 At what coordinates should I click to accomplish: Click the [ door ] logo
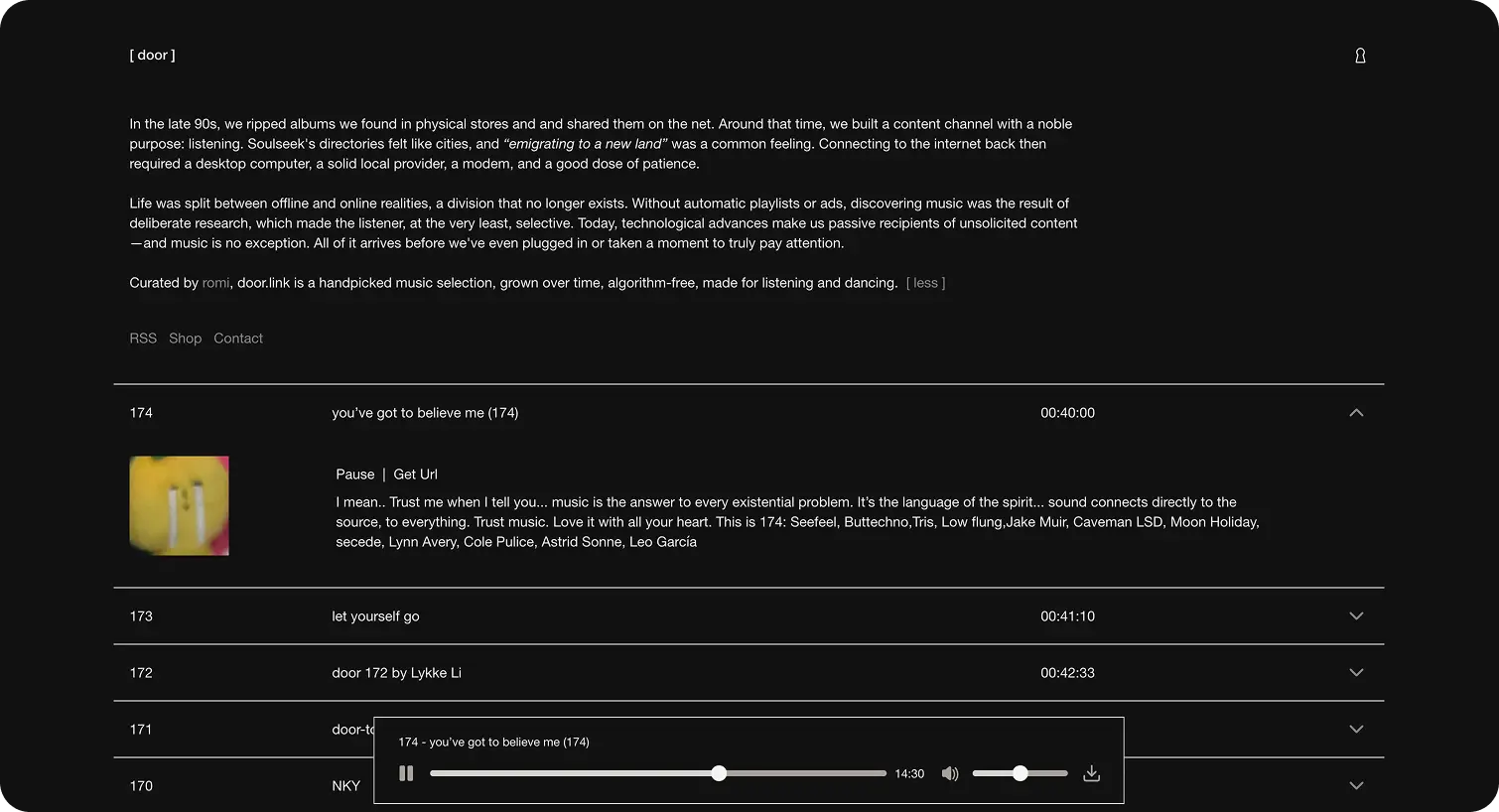pos(152,56)
